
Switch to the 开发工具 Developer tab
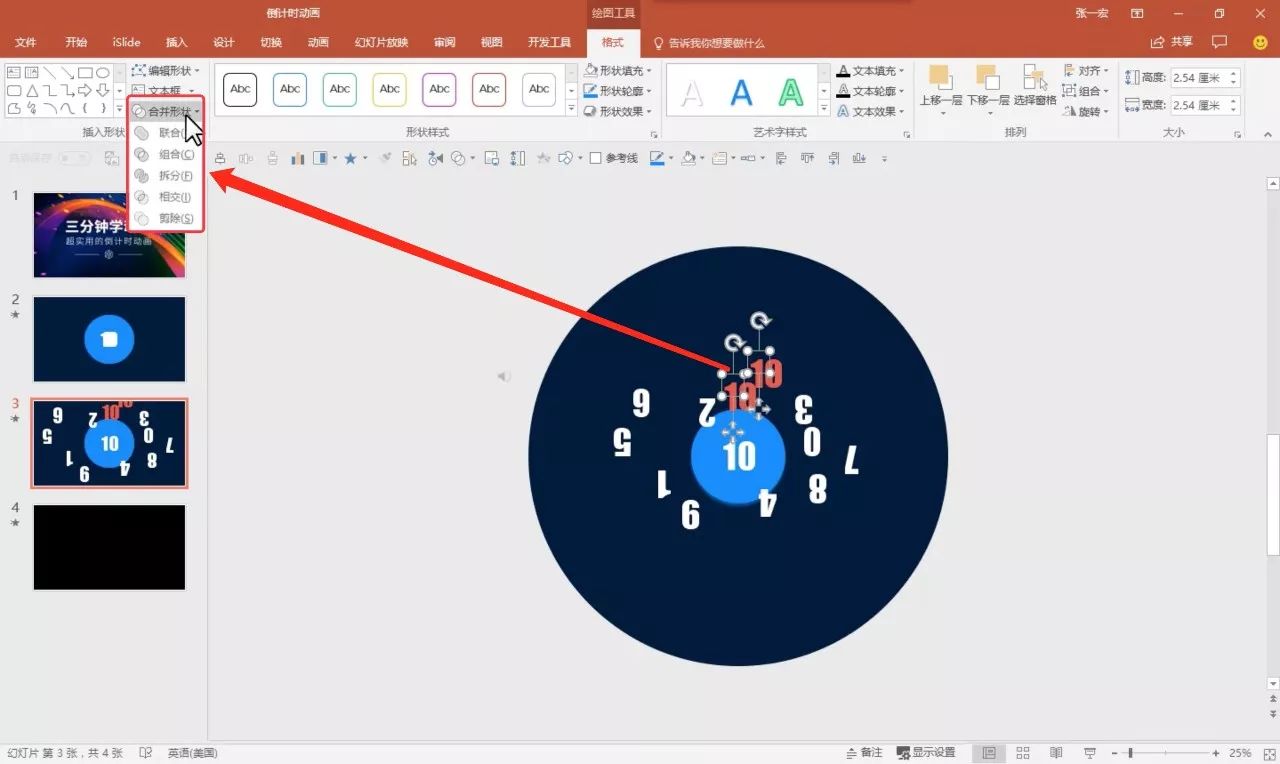[549, 43]
